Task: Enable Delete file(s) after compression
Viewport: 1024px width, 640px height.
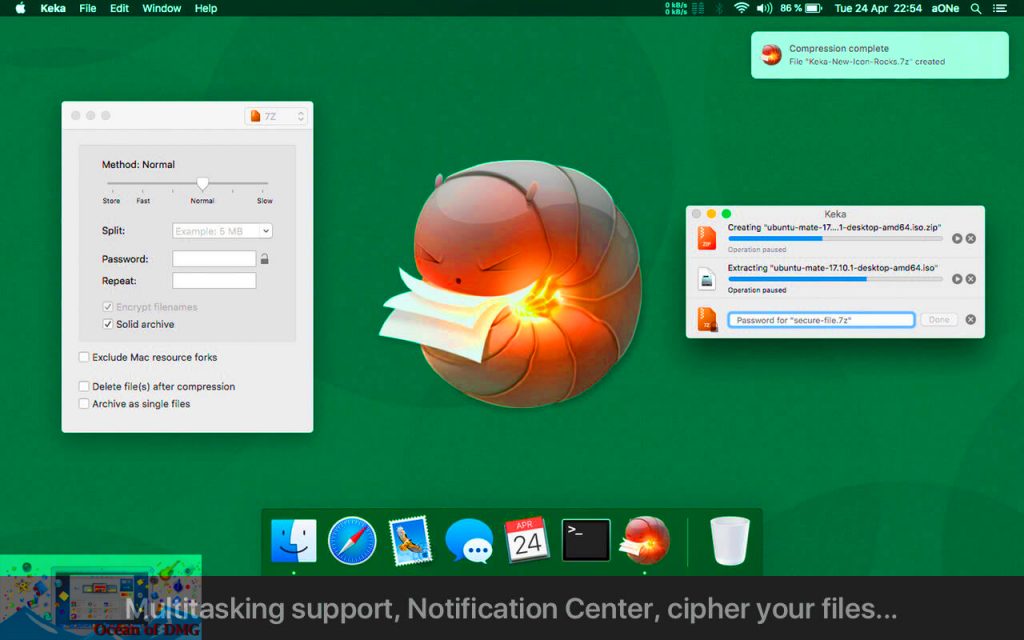Action: point(84,387)
